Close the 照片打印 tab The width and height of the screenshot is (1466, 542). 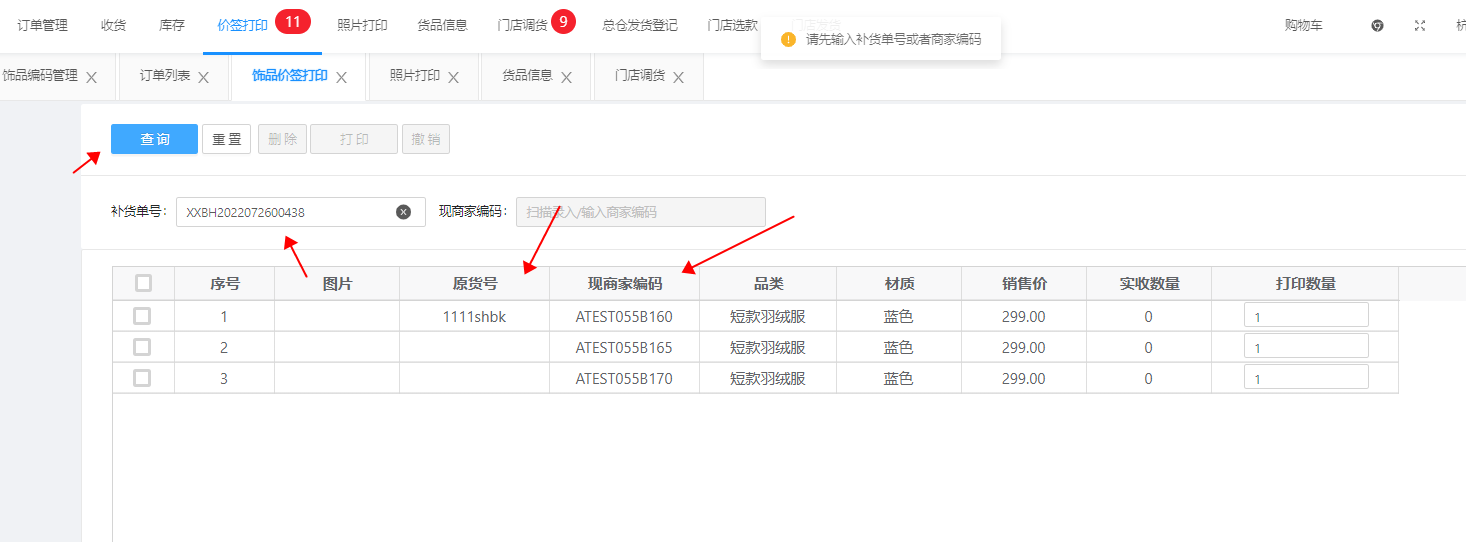pos(453,77)
